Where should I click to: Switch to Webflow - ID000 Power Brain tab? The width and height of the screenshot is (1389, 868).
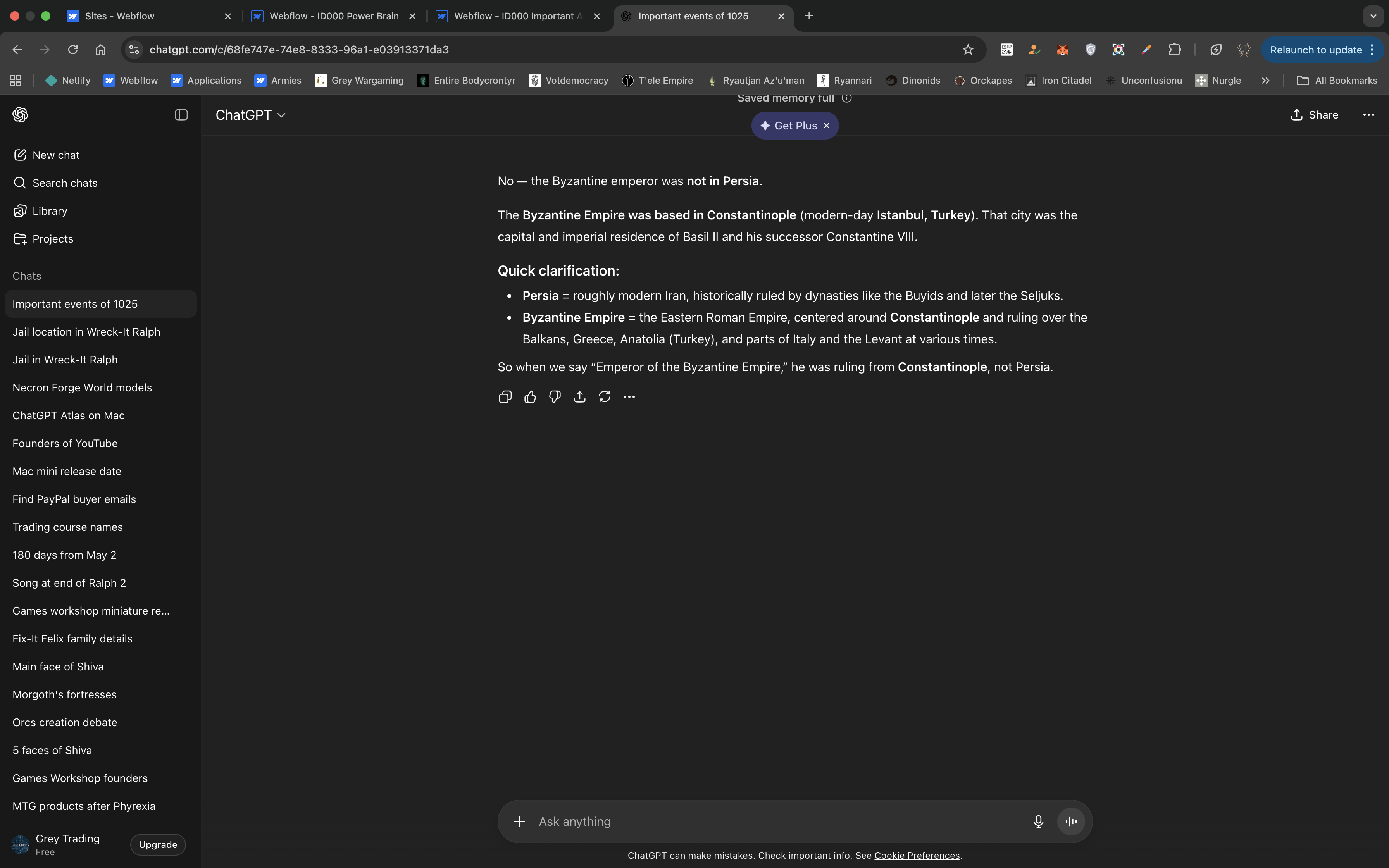(333, 16)
